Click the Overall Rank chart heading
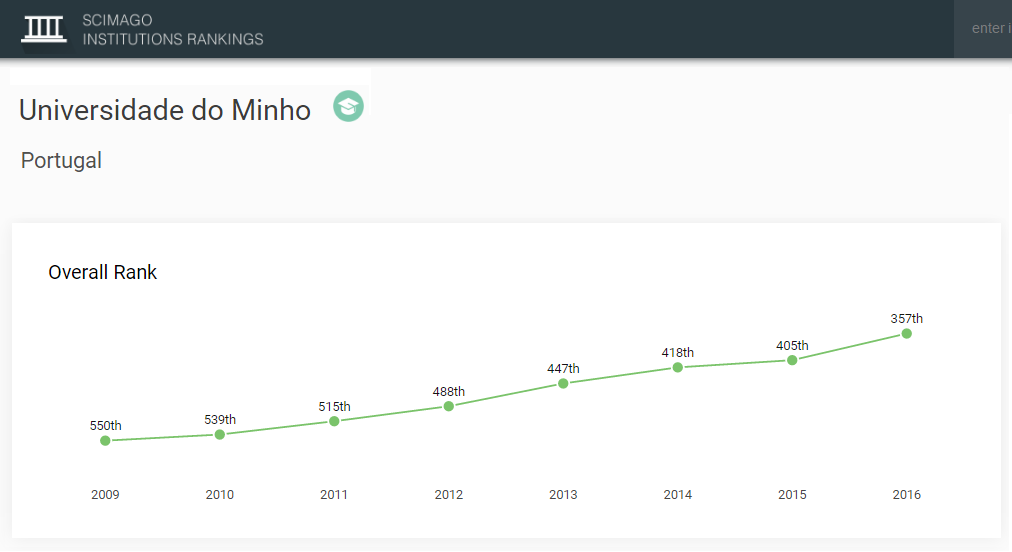This screenshot has height=552, width=1012. coord(103,272)
